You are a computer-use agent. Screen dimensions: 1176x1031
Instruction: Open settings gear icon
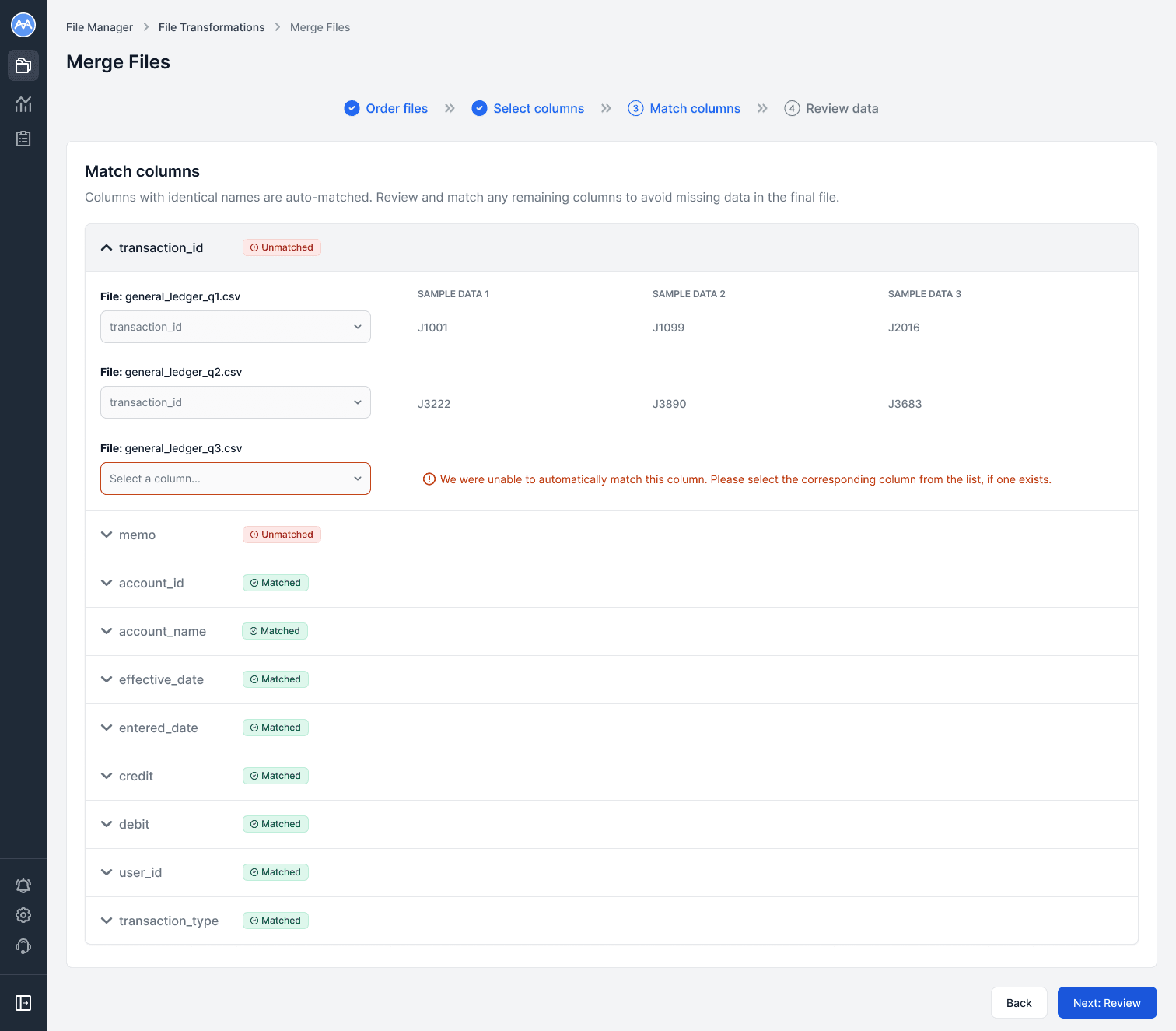(23, 915)
